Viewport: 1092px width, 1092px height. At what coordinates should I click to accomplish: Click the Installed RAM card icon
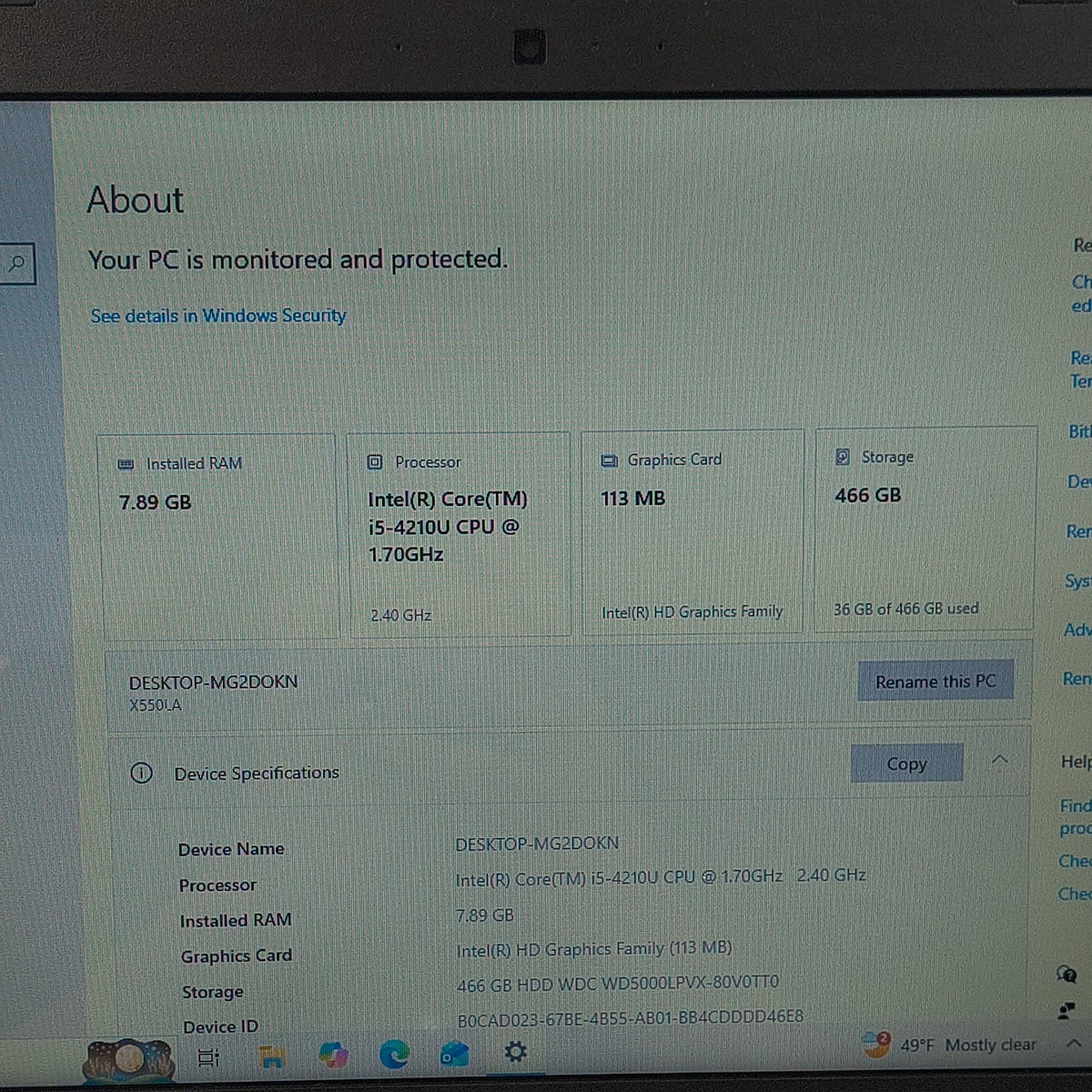click(x=126, y=464)
